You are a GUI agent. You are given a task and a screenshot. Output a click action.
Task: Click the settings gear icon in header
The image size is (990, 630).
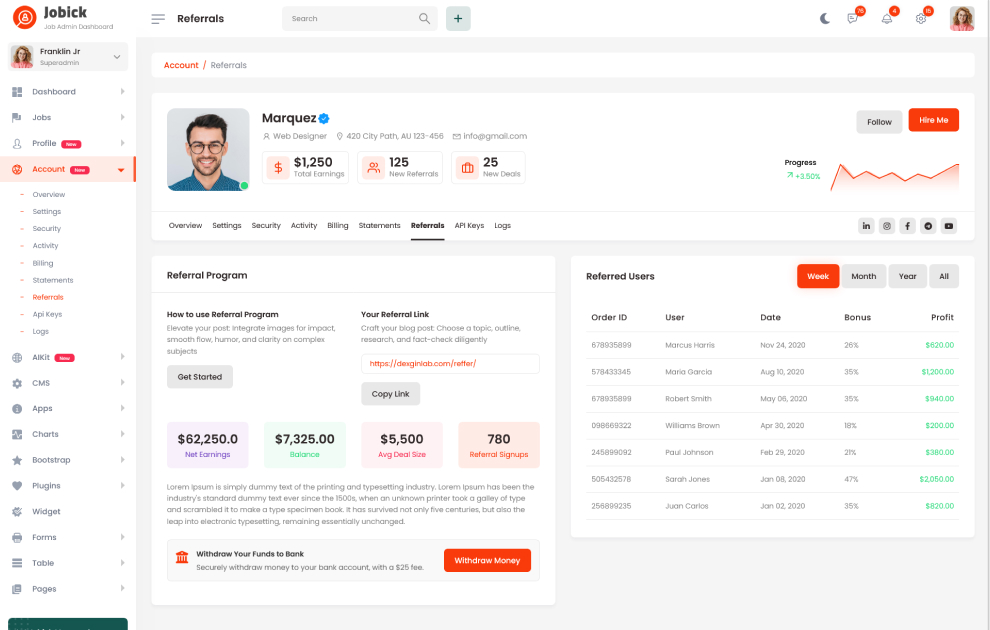click(921, 18)
